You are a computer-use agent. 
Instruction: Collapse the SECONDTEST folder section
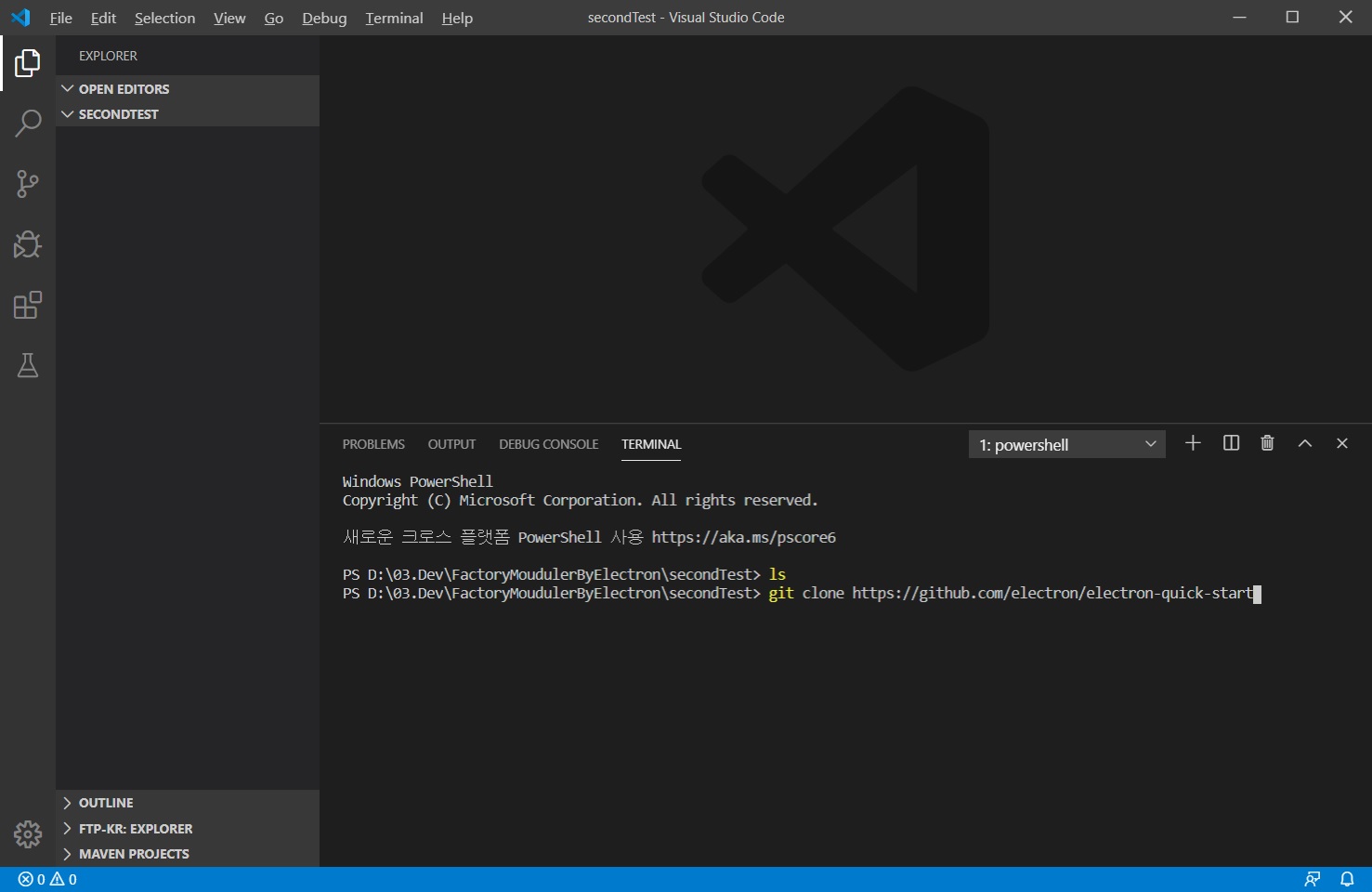pos(188,114)
